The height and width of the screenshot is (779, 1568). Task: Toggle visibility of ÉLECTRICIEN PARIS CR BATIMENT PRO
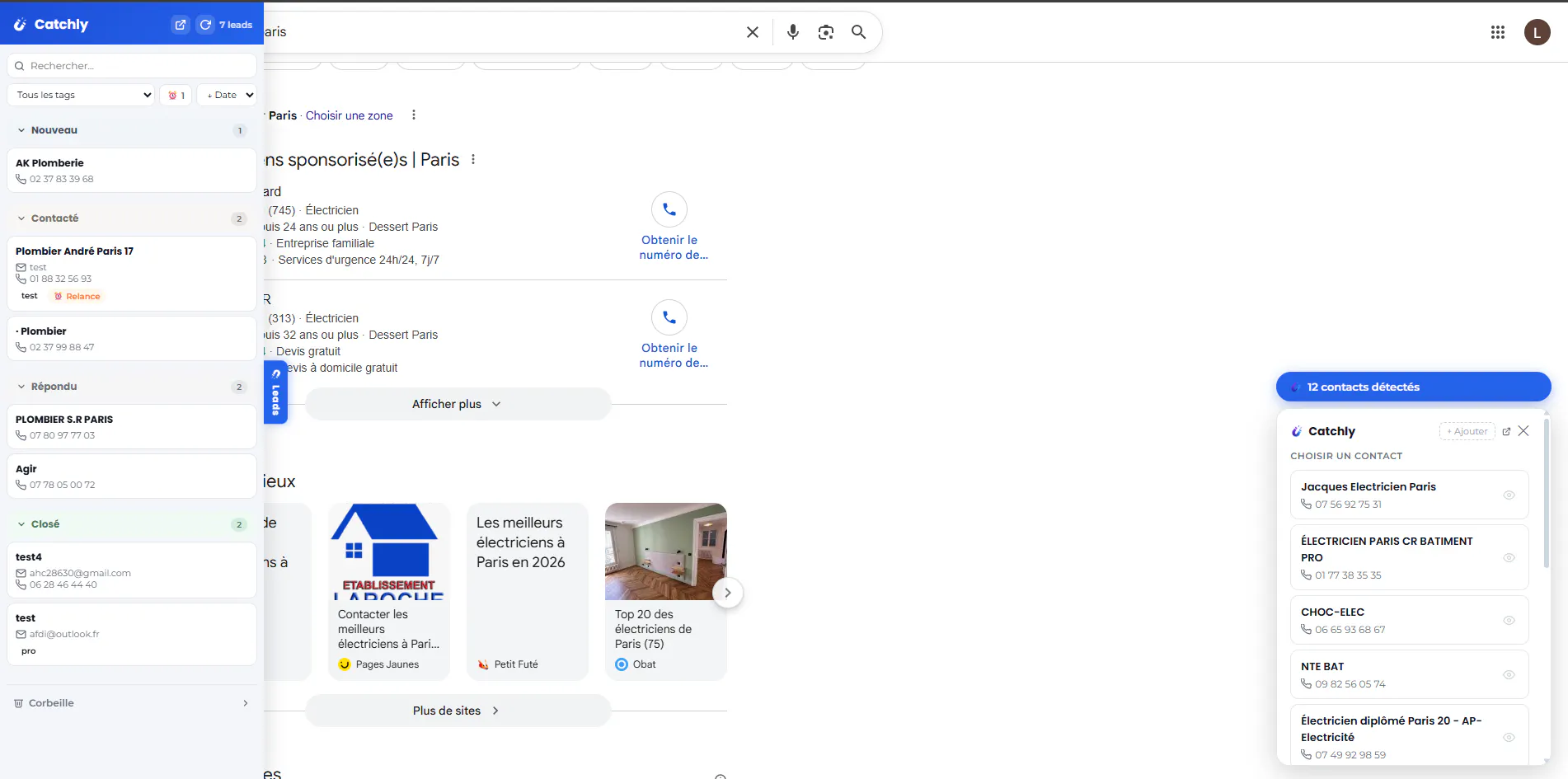pos(1509,558)
